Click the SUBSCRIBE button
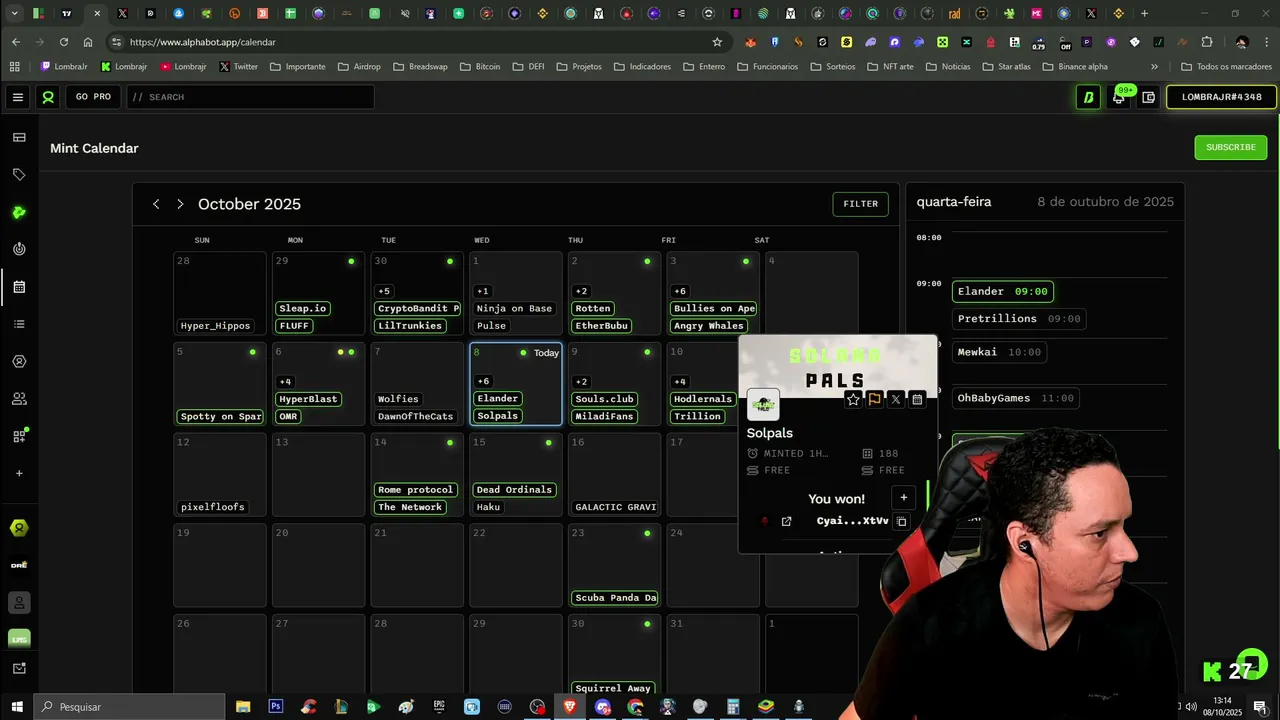 1230,147
